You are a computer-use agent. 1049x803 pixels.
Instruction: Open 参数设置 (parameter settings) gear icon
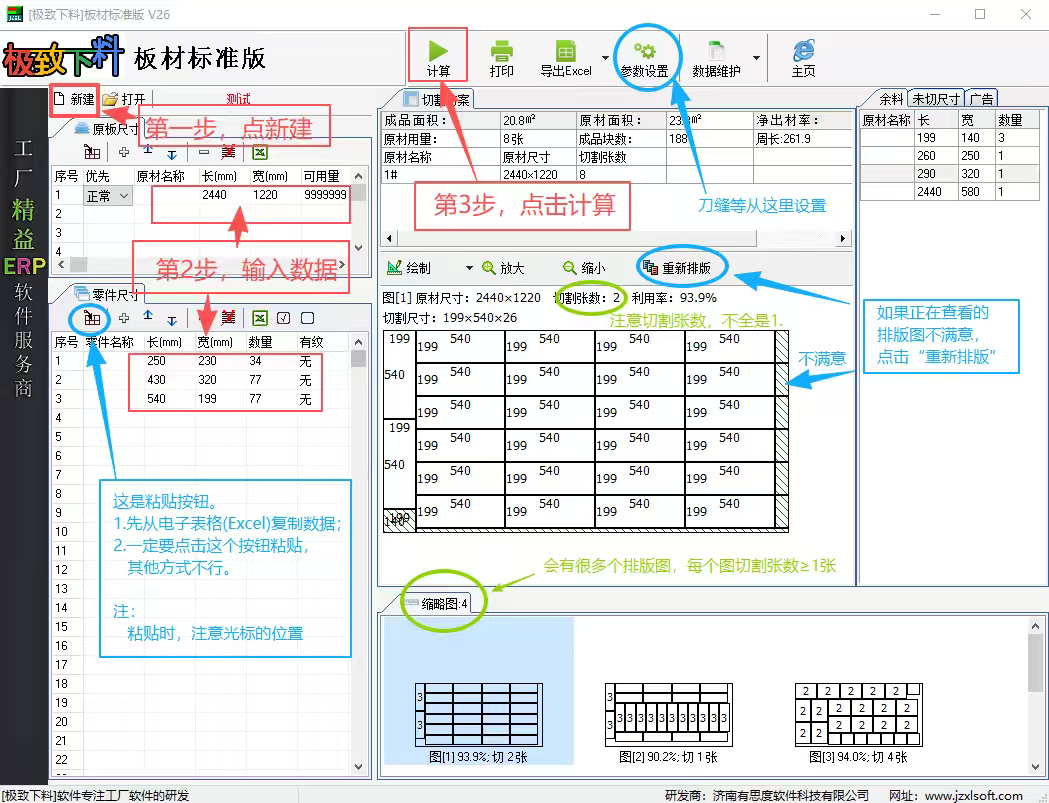646,52
